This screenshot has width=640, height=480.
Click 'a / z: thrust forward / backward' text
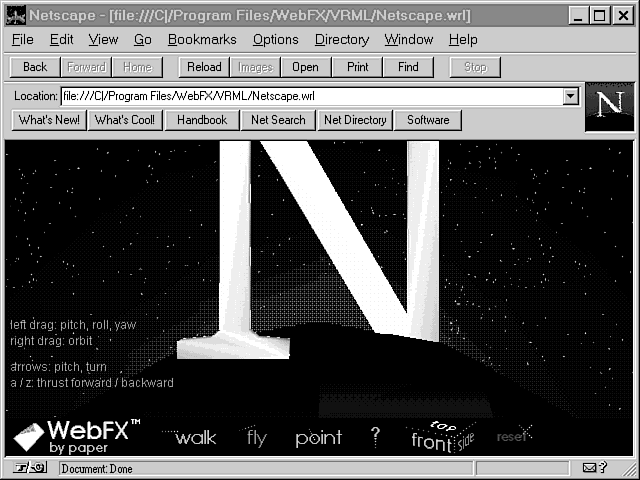pyautogui.click(x=92, y=383)
